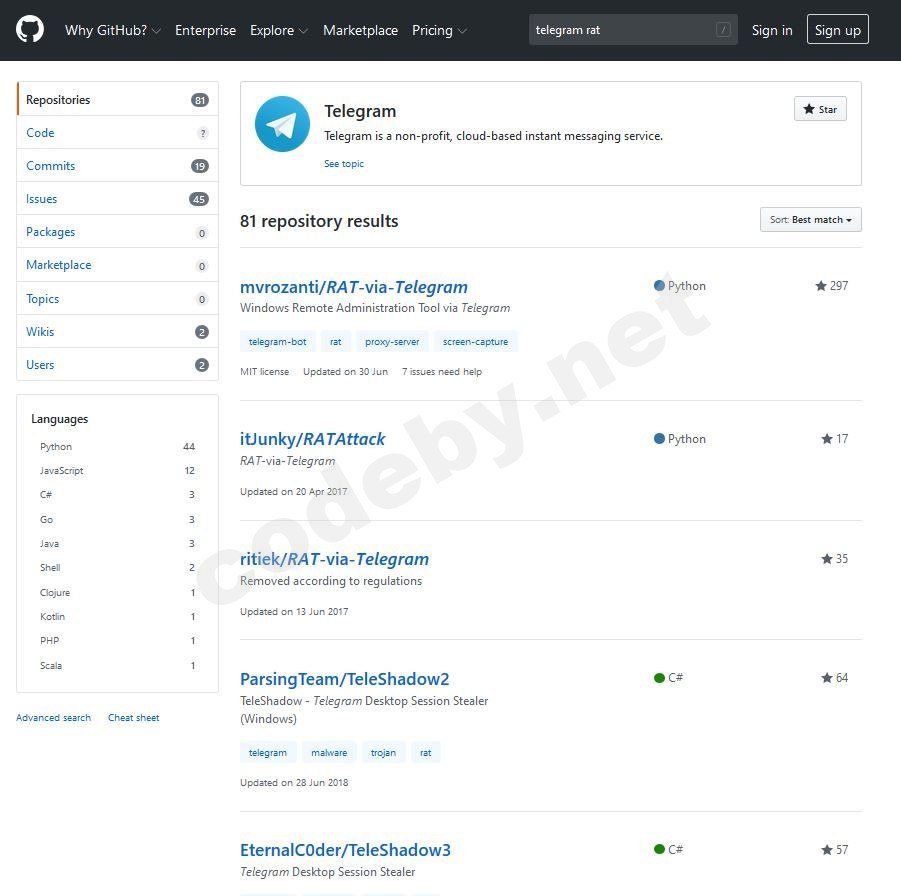Filter by JavaScript language
This screenshot has width=901, height=896.
pos(117,471)
